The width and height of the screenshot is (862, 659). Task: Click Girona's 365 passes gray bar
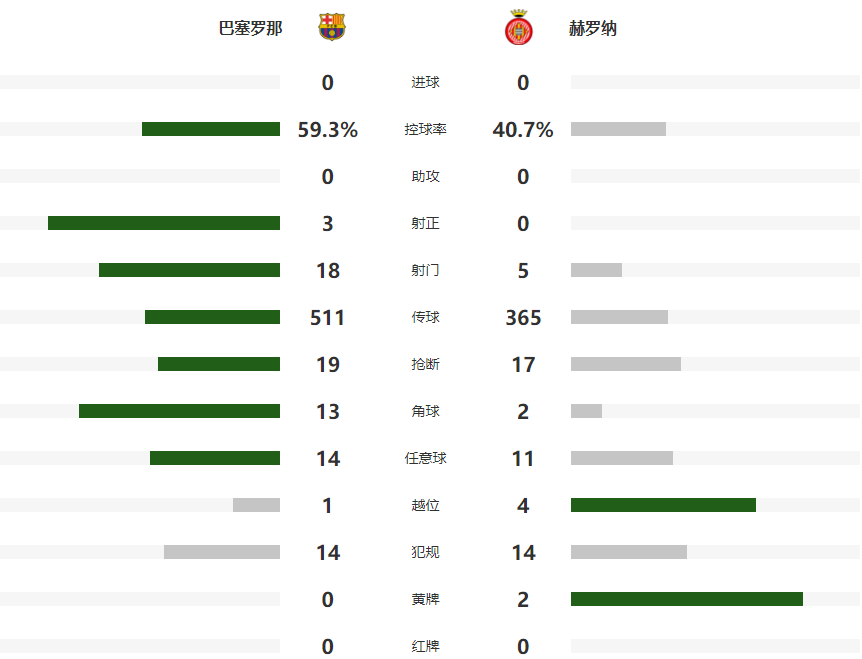click(620, 317)
